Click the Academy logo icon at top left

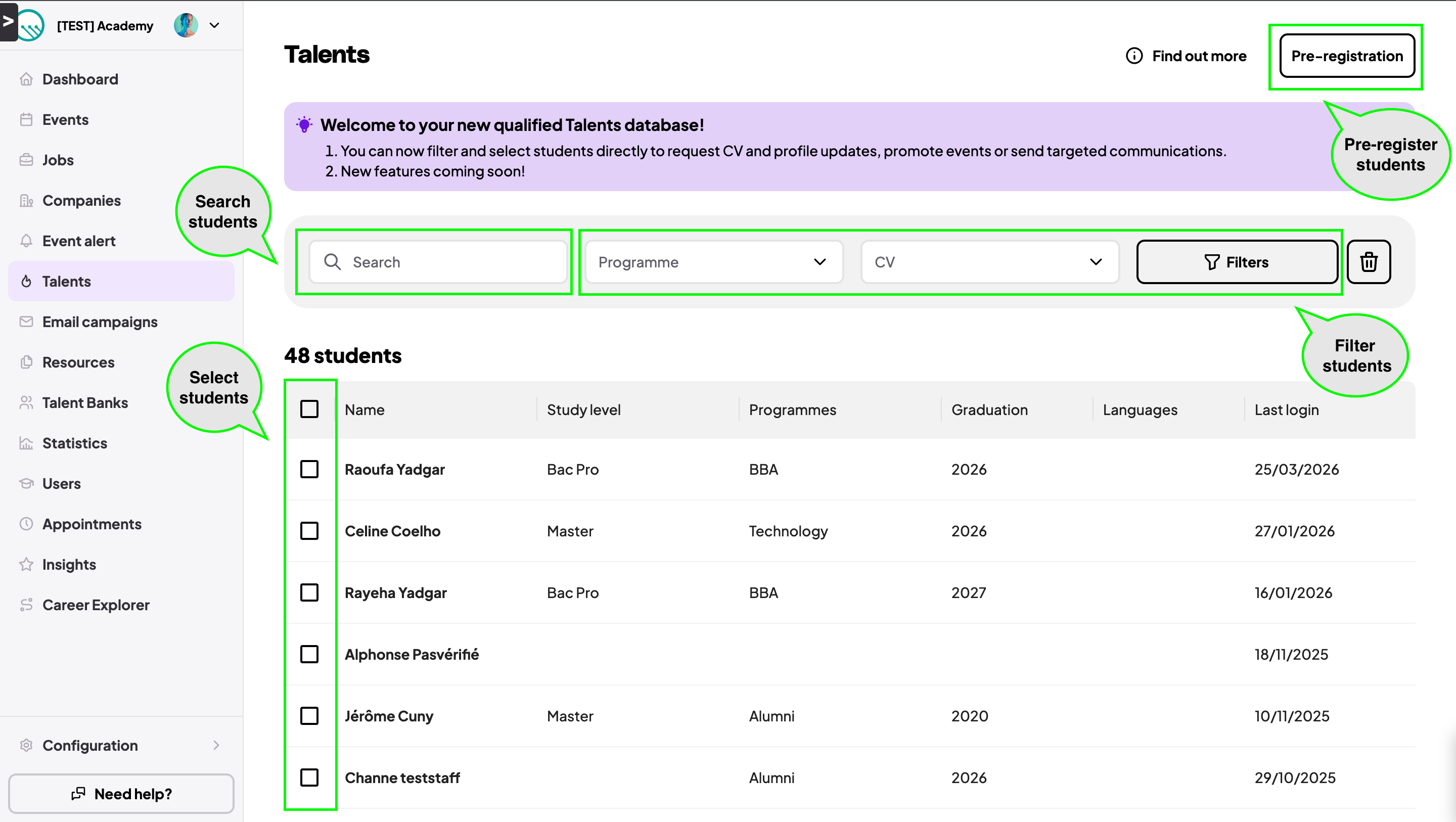(31, 25)
